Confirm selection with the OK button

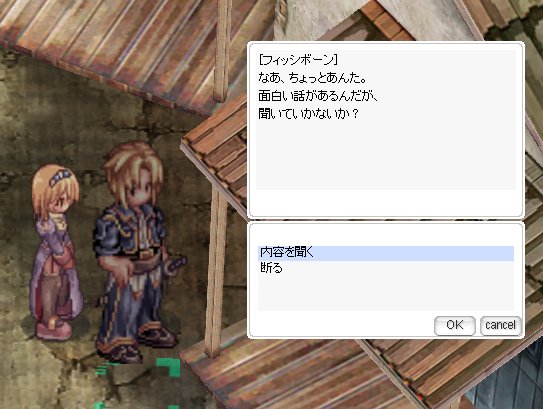pos(454,326)
